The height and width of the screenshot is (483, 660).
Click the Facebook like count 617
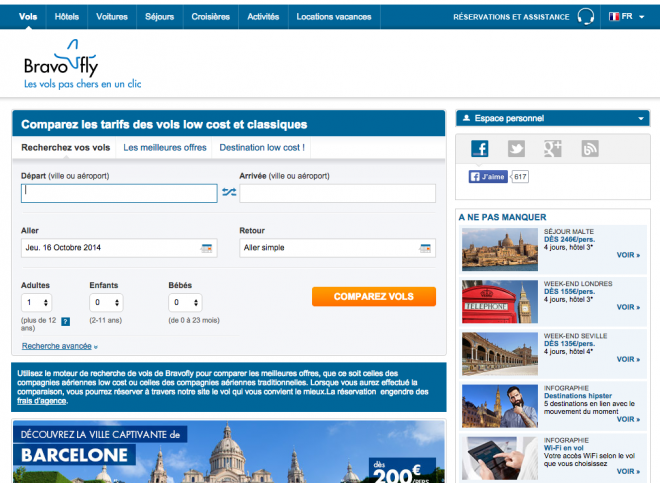click(520, 177)
